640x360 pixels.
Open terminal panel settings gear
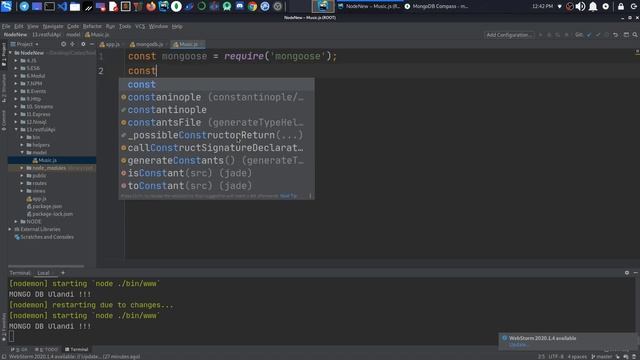627,273
